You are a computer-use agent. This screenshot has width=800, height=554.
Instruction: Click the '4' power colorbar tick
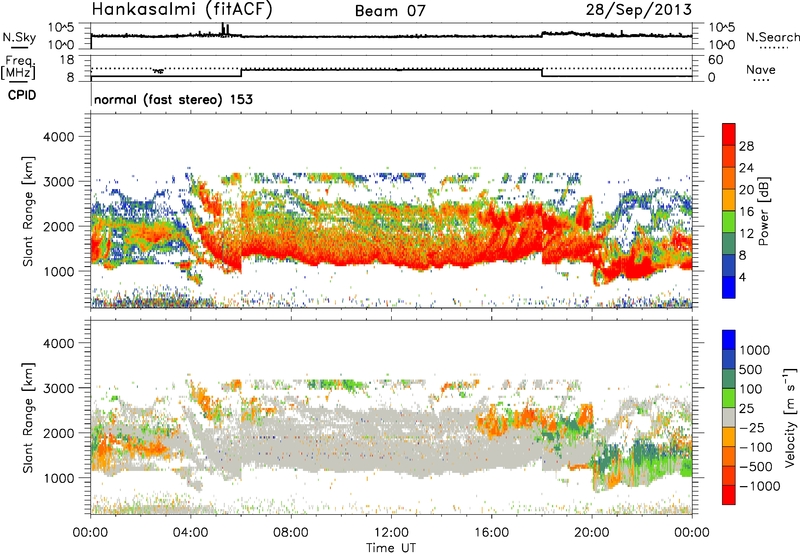[x=743, y=277]
